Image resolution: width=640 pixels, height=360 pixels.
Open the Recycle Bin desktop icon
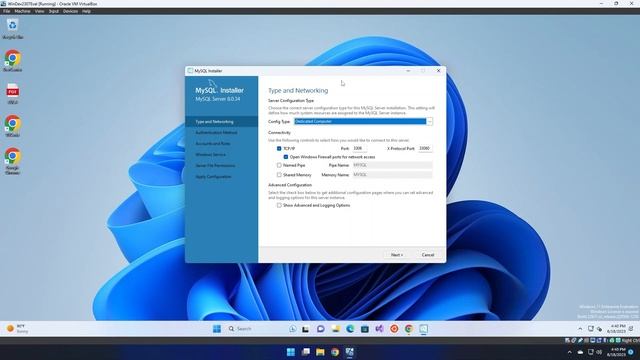tap(13, 29)
